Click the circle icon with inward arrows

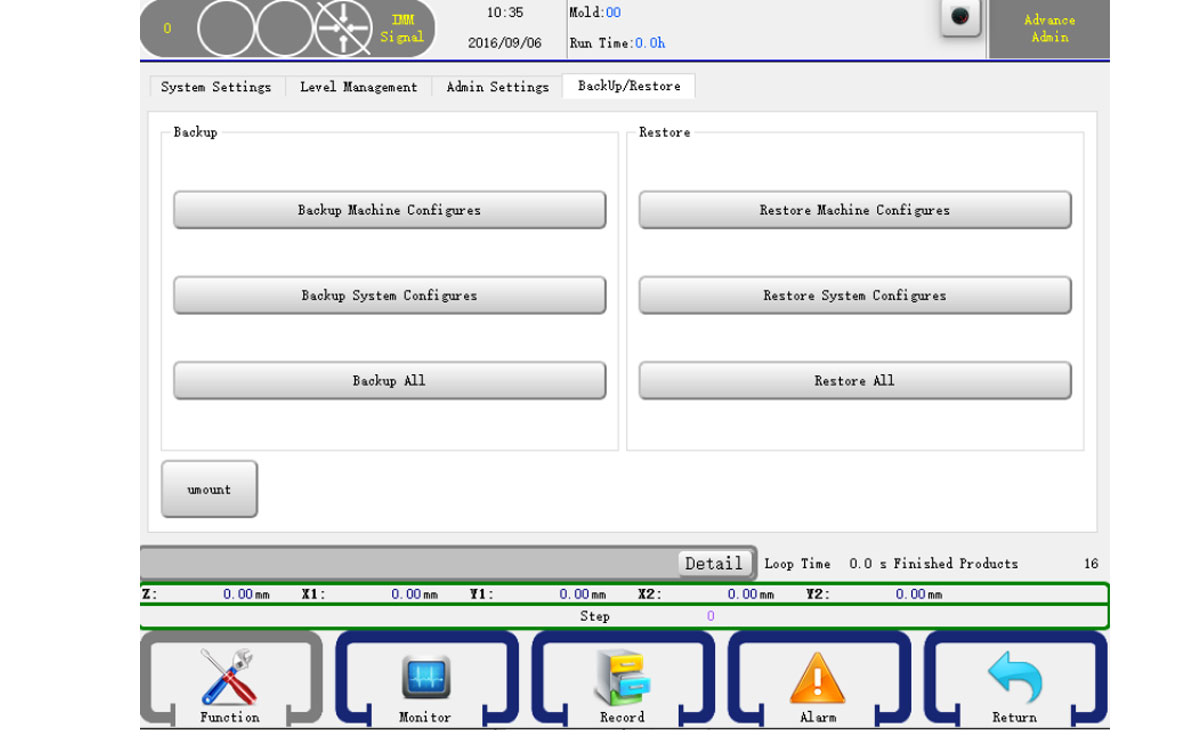click(x=343, y=29)
